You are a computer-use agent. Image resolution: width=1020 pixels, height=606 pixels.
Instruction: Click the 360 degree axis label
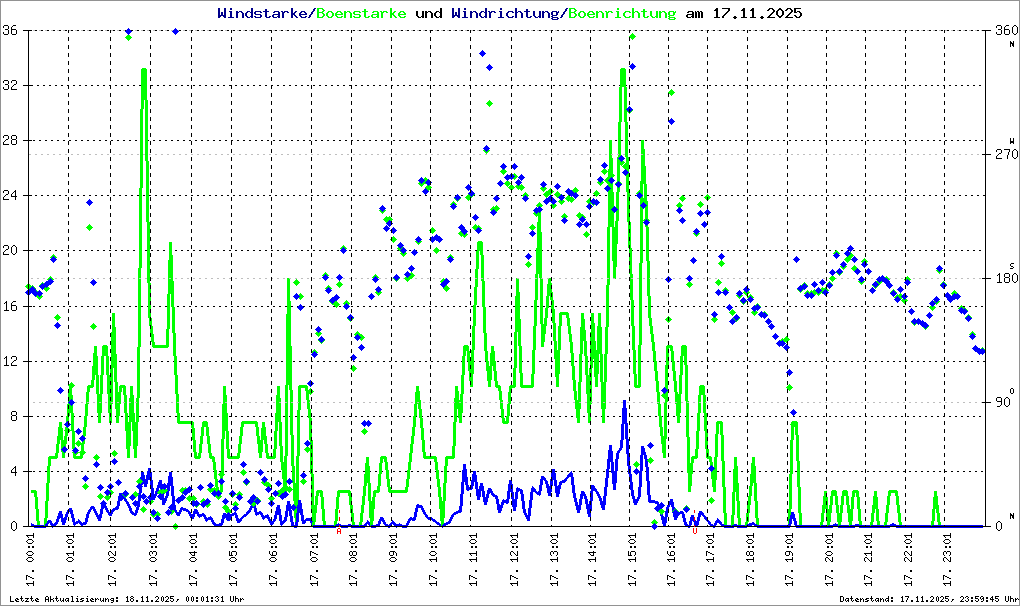tap(1006, 31)
